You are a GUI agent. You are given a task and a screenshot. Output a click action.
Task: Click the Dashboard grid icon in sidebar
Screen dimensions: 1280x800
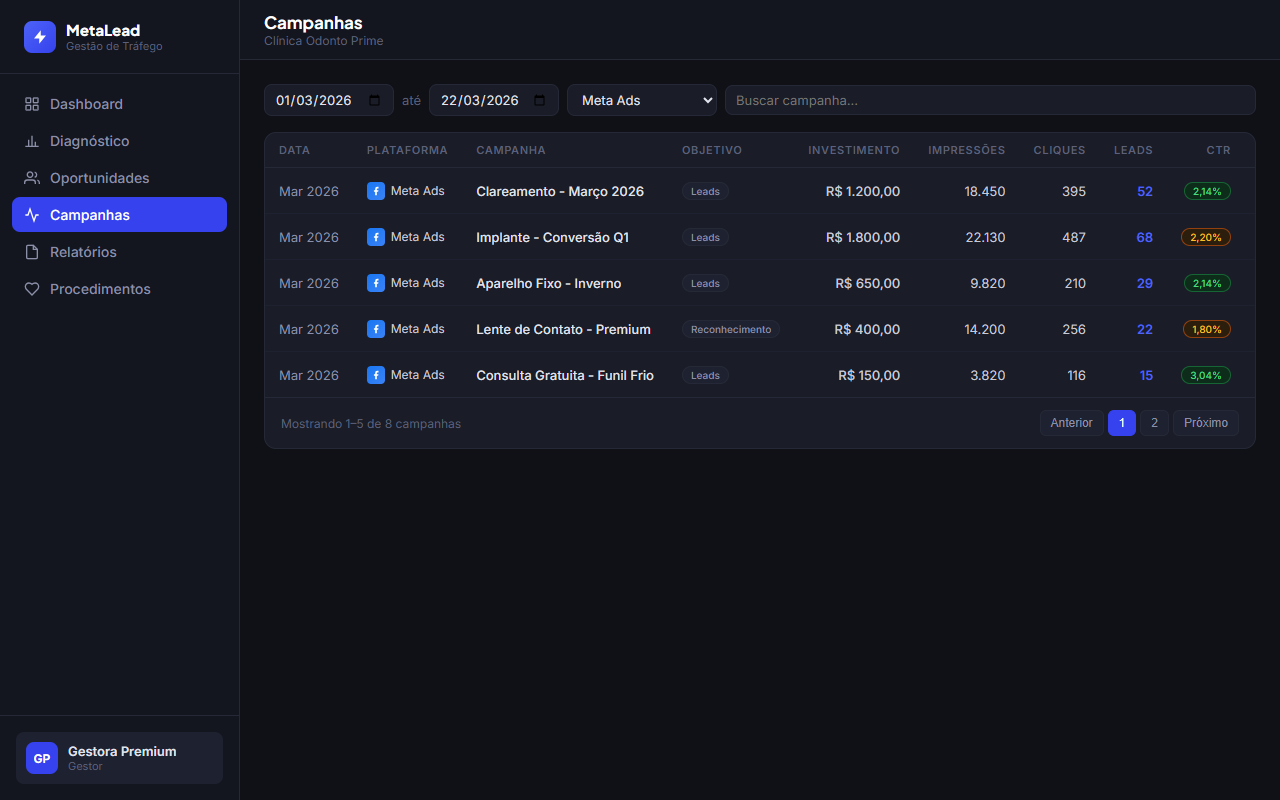(32, 104)
